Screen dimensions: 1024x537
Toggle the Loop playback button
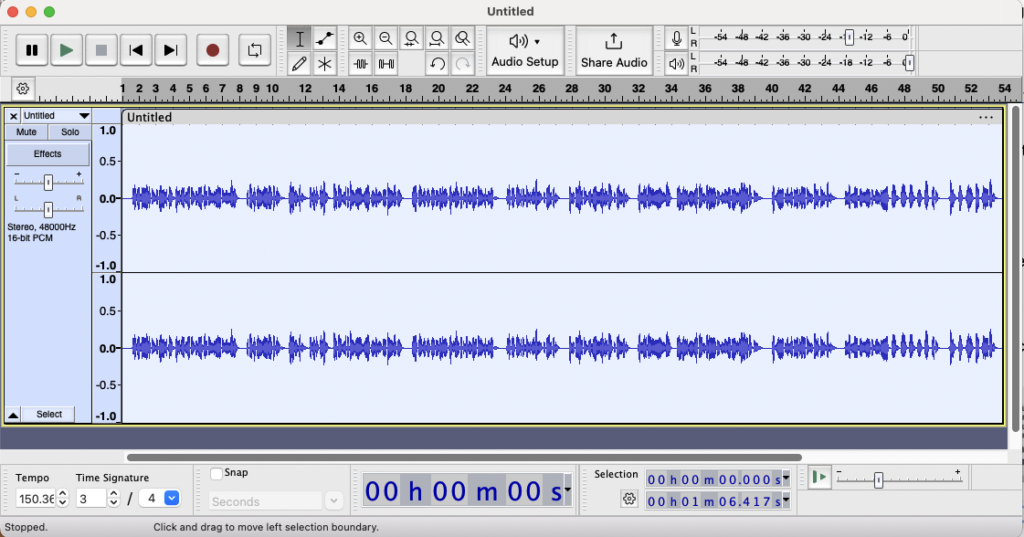(255, 50)
